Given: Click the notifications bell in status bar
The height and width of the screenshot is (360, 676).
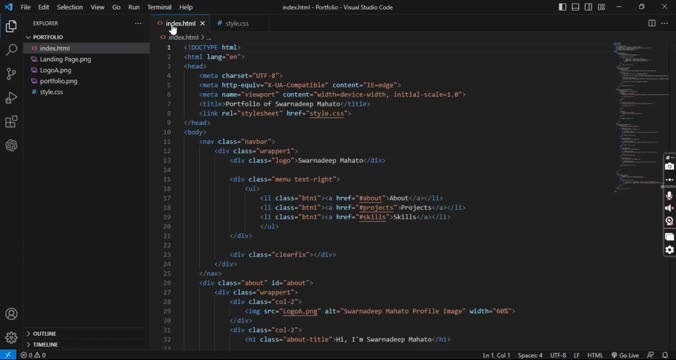Looking at the screenshot, I should 665,355.
